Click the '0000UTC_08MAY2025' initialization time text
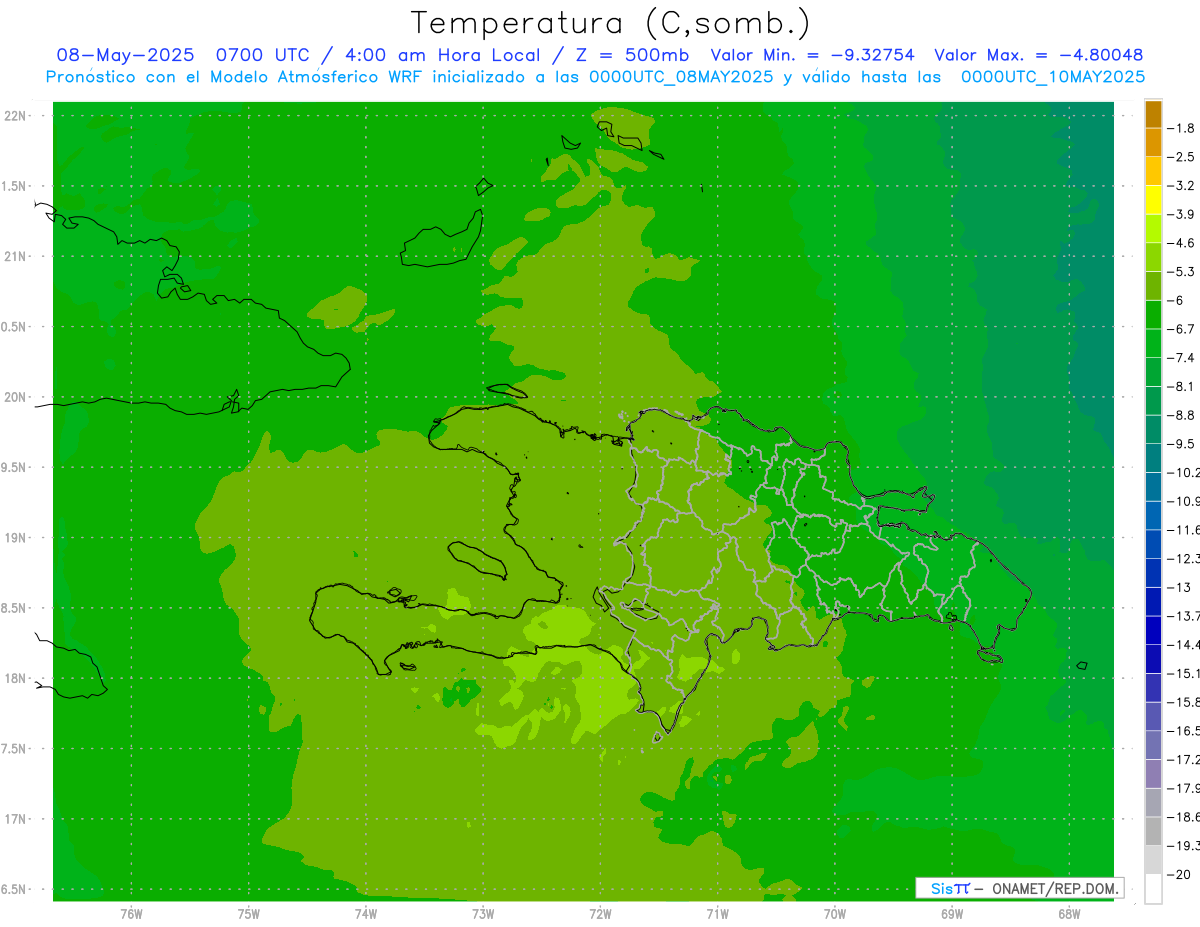 681,77
